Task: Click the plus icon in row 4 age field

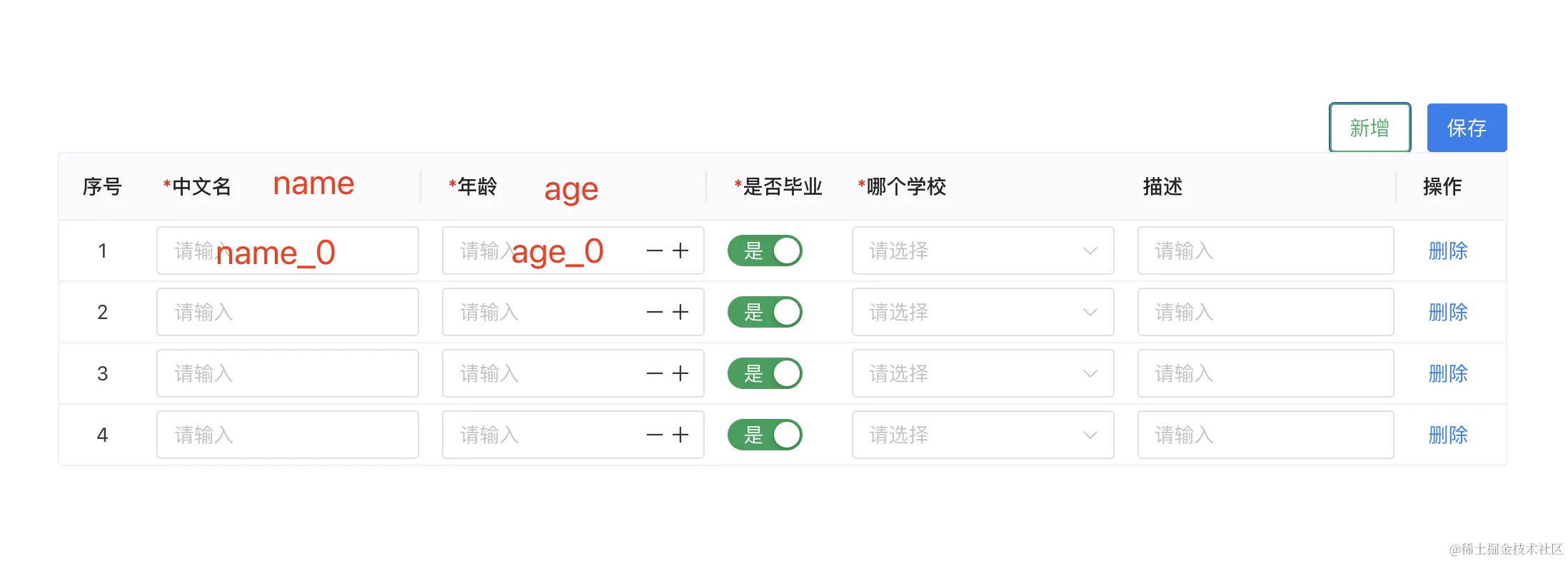Action: point(680,435)
